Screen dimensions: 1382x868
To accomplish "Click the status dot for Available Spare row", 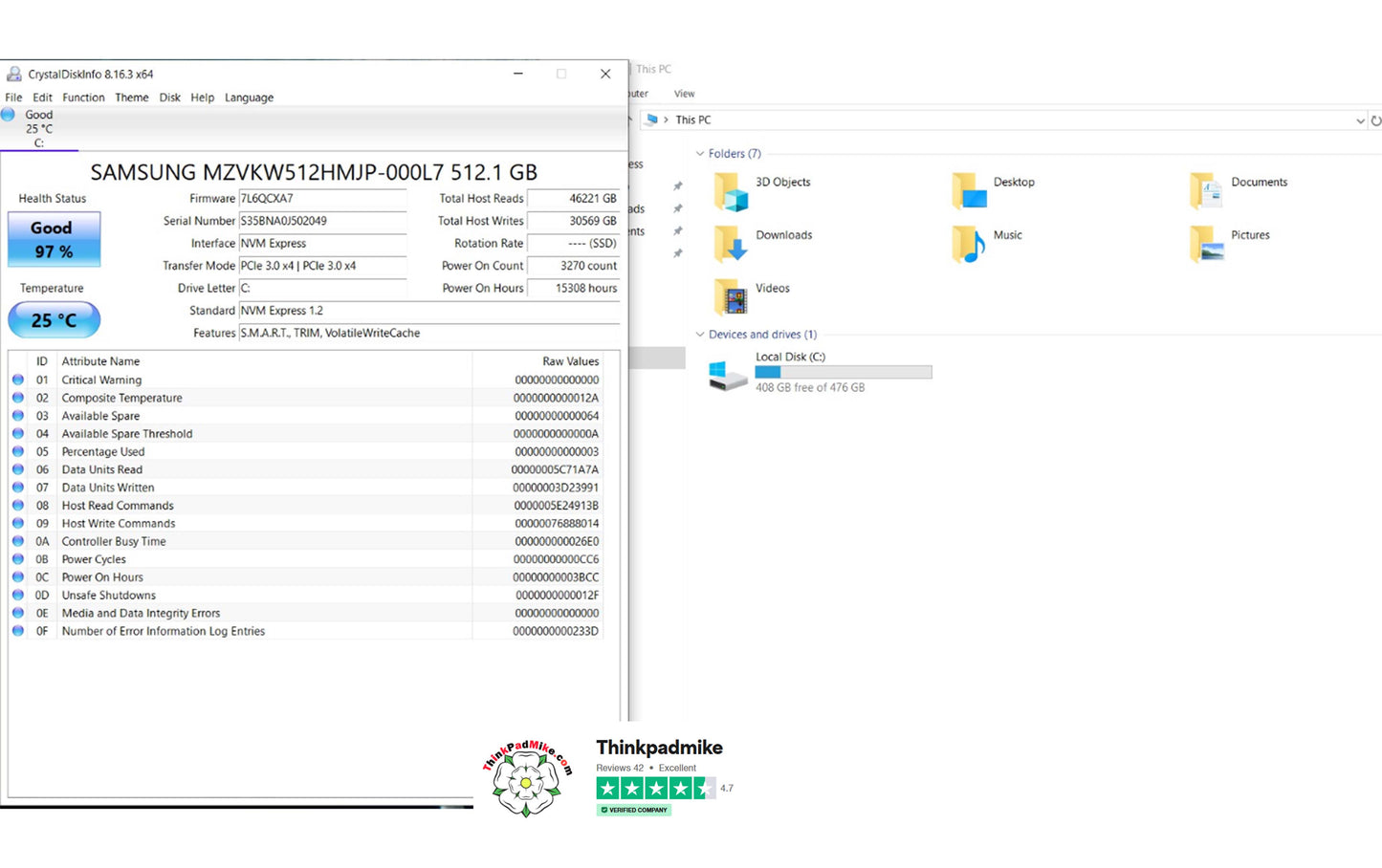I will [18, 416].
